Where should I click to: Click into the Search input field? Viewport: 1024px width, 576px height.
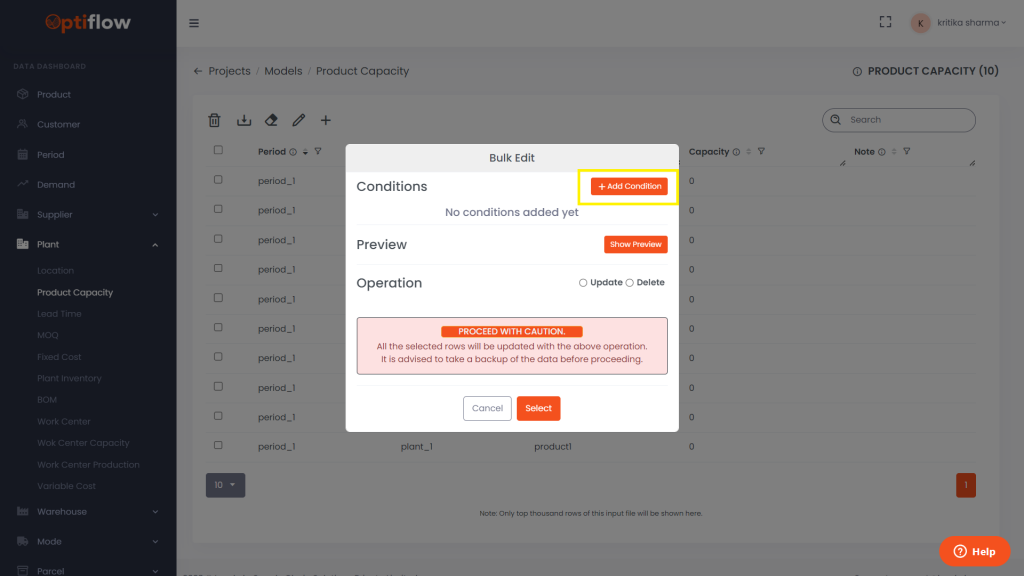pyautogui.click(x=906, y=120)
